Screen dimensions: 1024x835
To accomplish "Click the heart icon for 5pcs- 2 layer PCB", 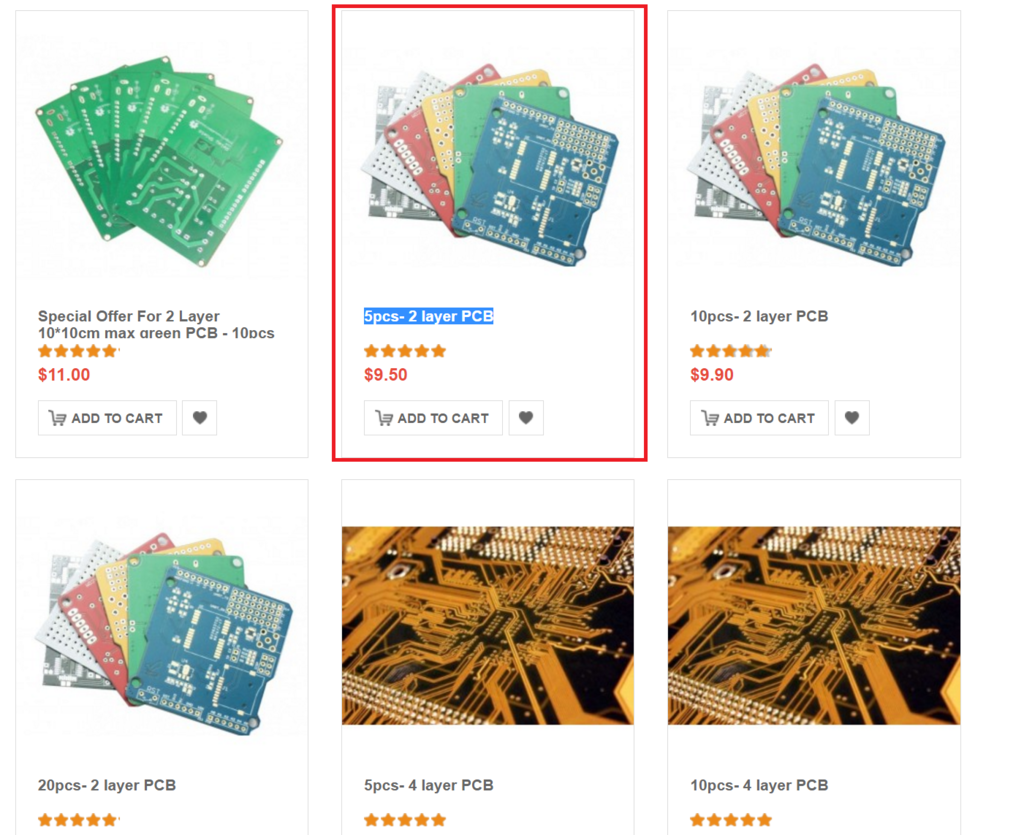I will [x=526, y=418].
